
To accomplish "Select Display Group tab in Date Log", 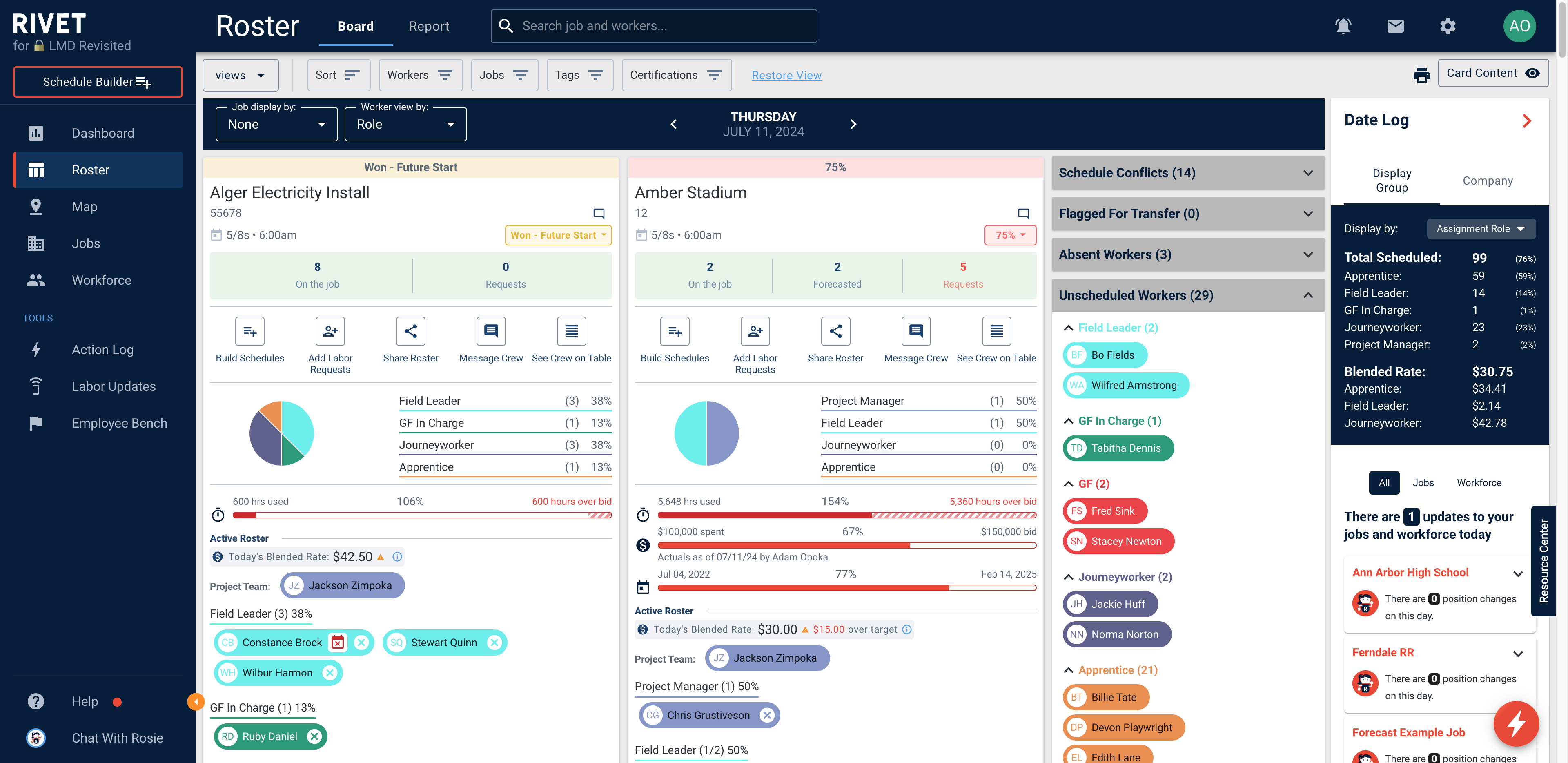I will click(x=1392, y=180).
